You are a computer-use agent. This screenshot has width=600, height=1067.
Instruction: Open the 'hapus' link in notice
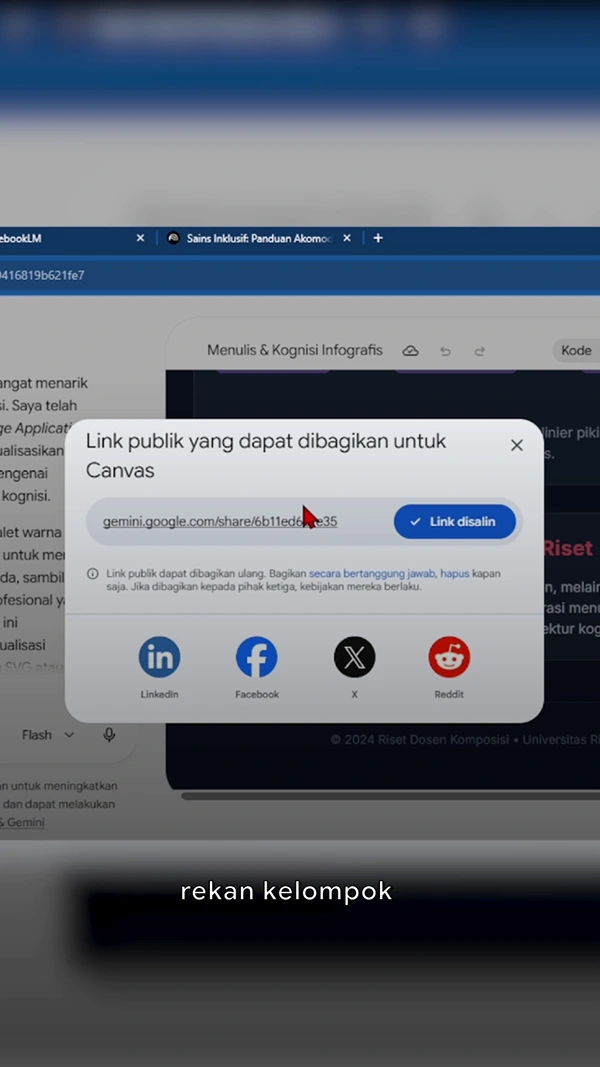454,574
